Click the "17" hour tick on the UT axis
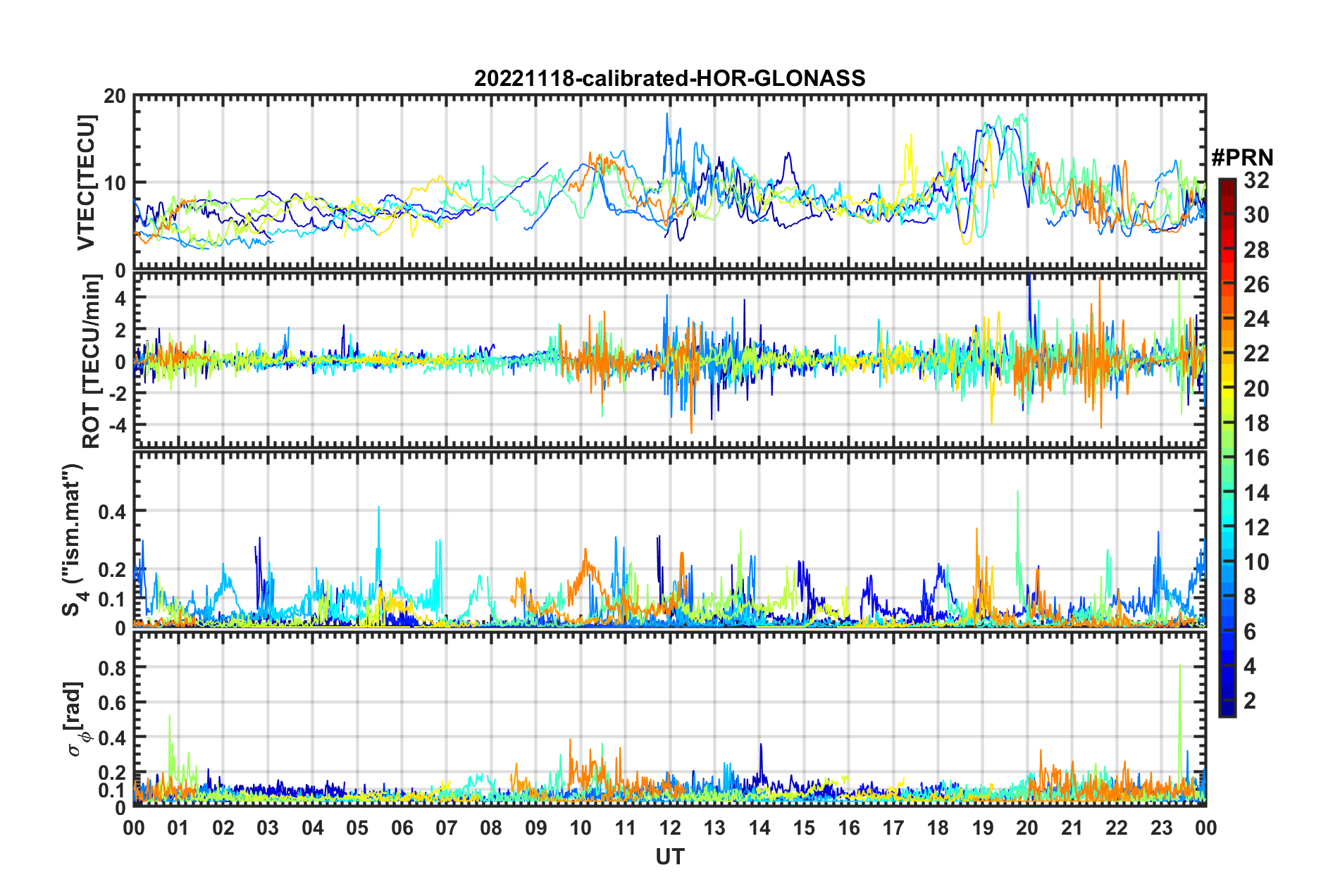This screenshot has height=896, width=1340. (x=893, y=828)
